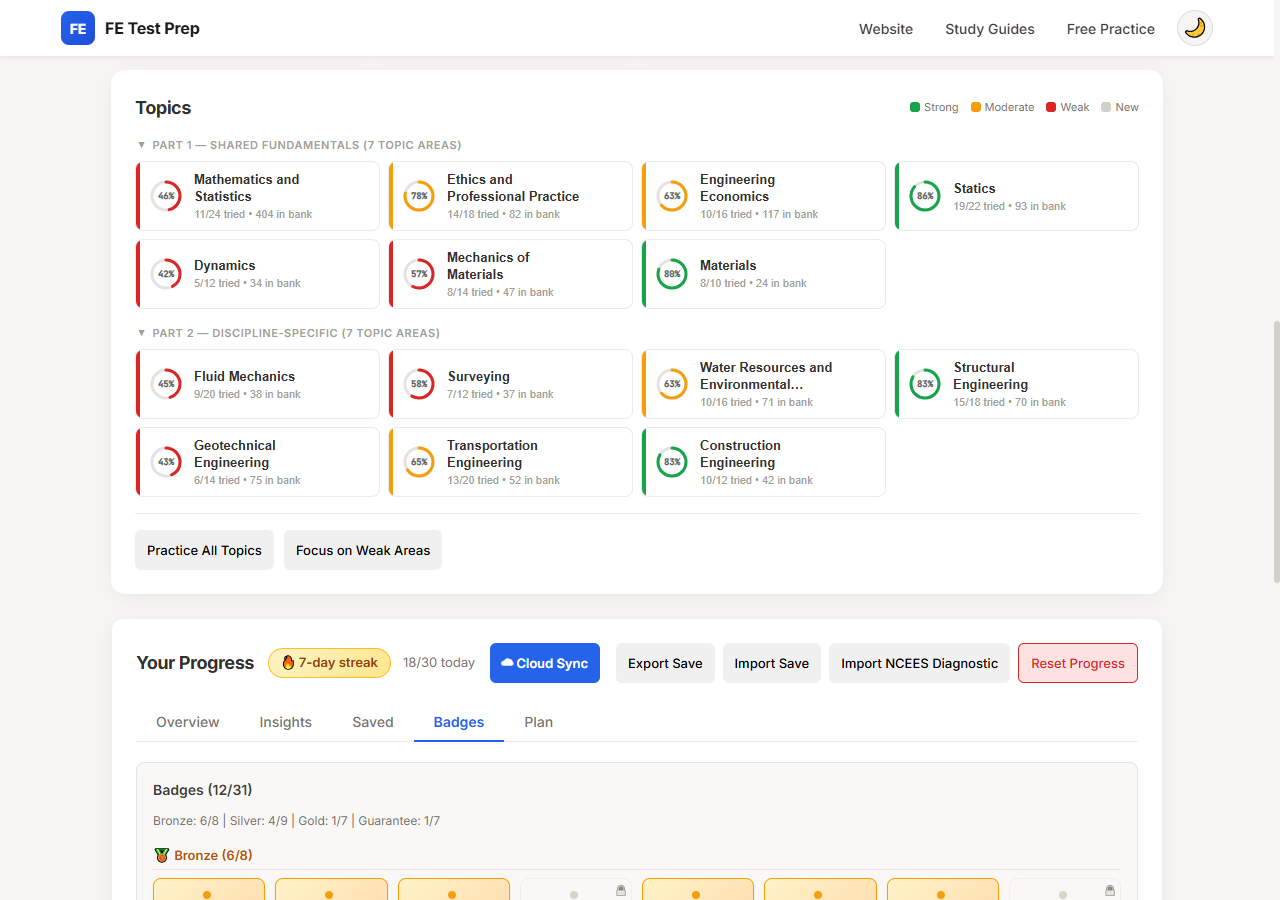Click the 46% progress ring for Mathematics and Statistics
This screenshot has width=1280, height=900.
[x=166, y=196]
